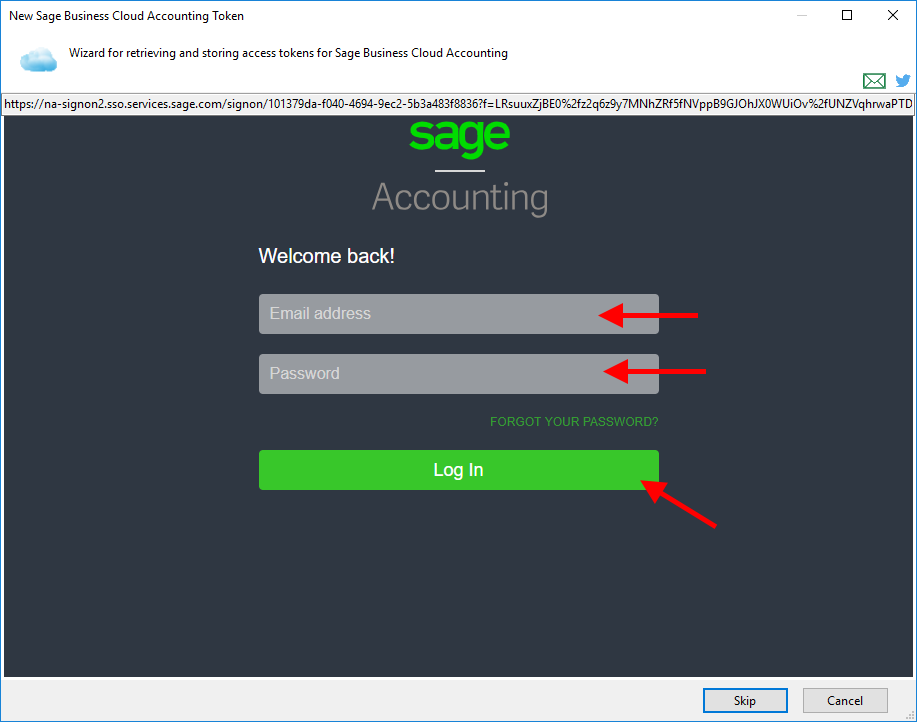Click the cloud wizard icon
This screenshot has height=722, width=917.
(39, 60)
